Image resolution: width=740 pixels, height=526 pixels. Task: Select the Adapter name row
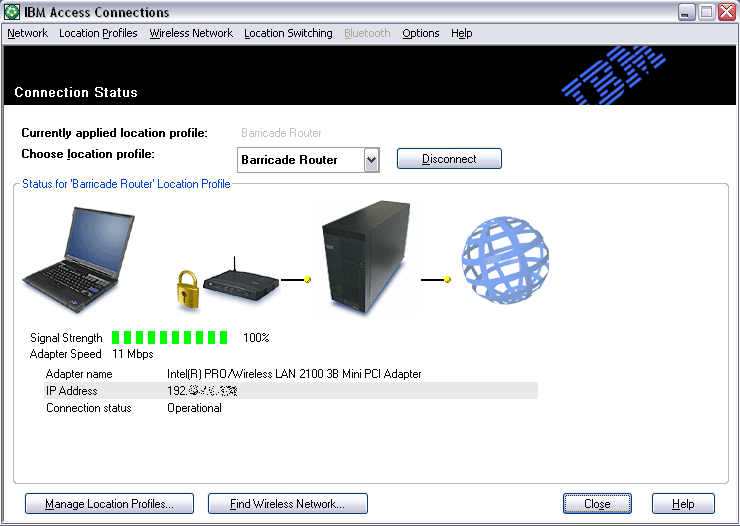(291, 374)
